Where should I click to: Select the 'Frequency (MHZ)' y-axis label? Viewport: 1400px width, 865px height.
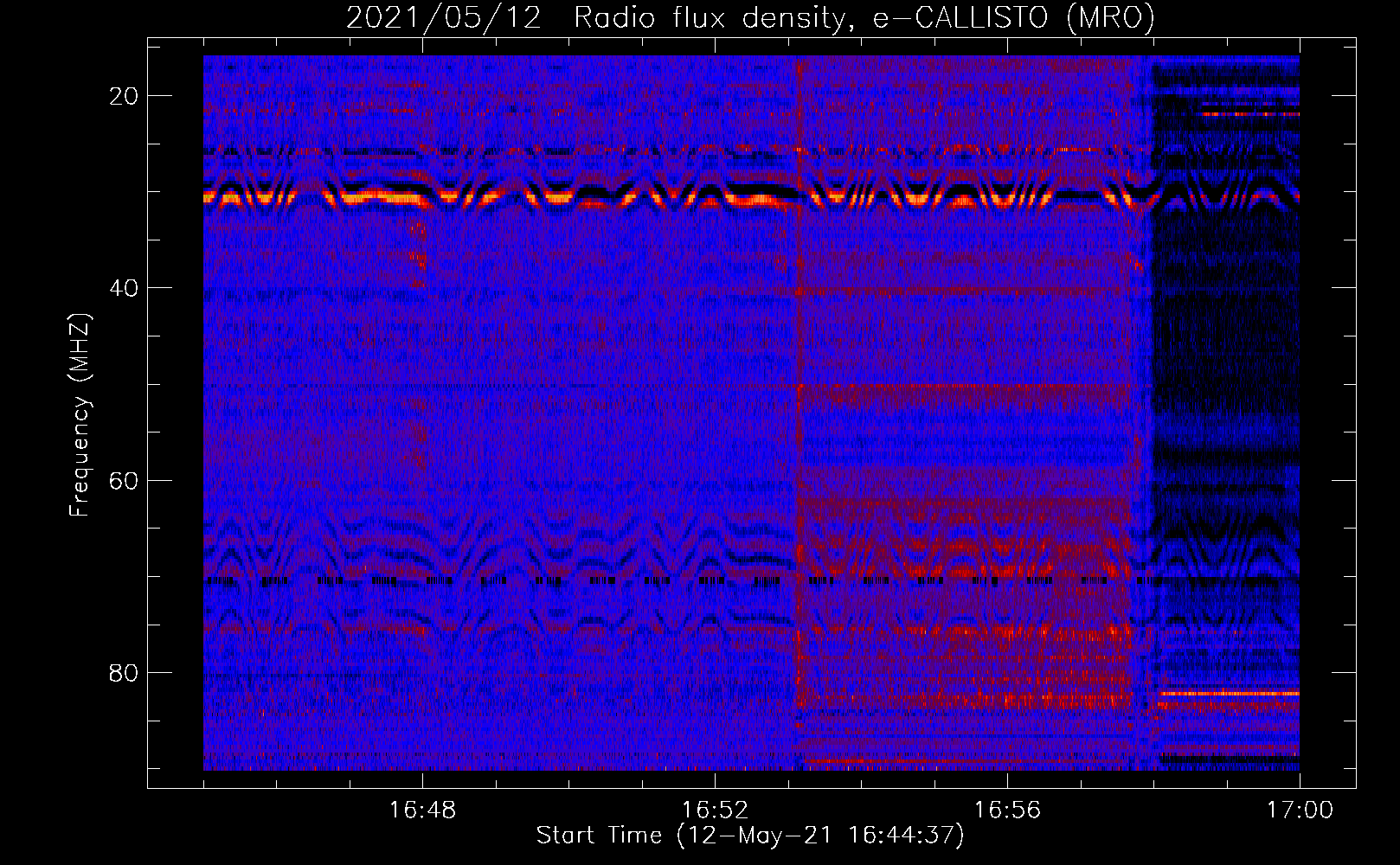tap(80, 414)
